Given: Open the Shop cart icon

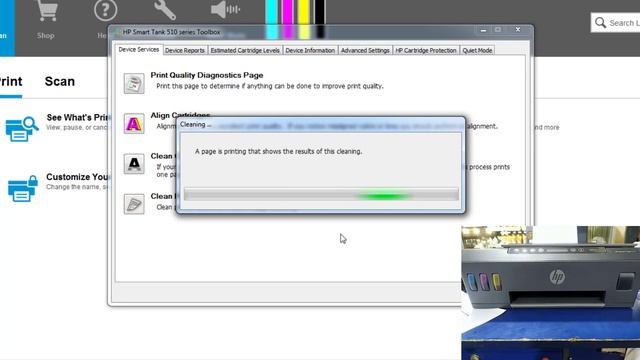Looking at the screenshot, I should tap(46, 11).
